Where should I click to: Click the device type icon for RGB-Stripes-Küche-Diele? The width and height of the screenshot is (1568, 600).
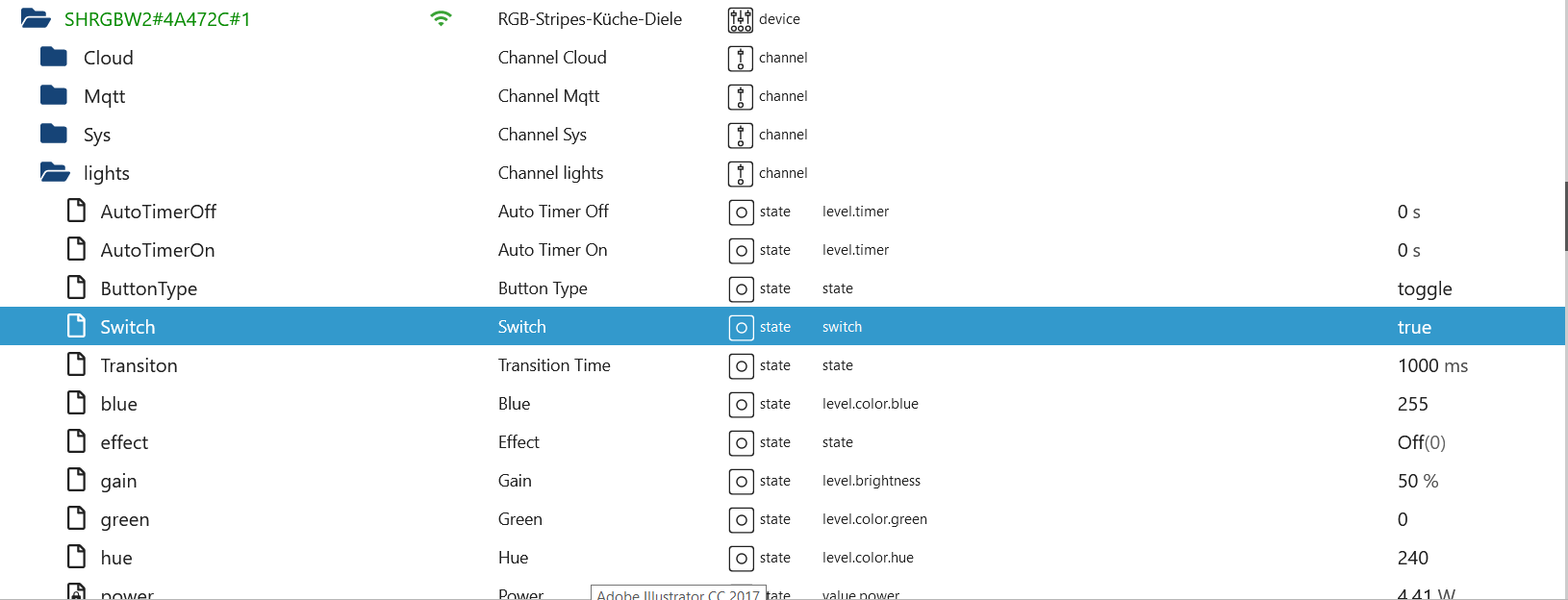point(741,19)
